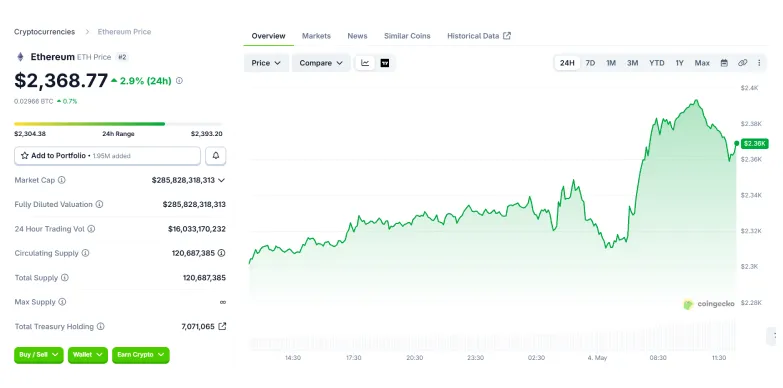Click the 7,071,065 treasury holding value

(x=198, y=327)
